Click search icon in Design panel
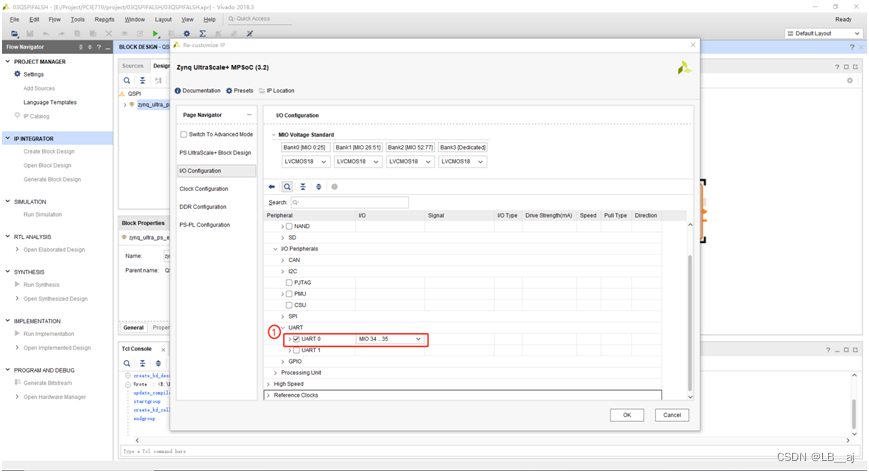 (127, 80)
